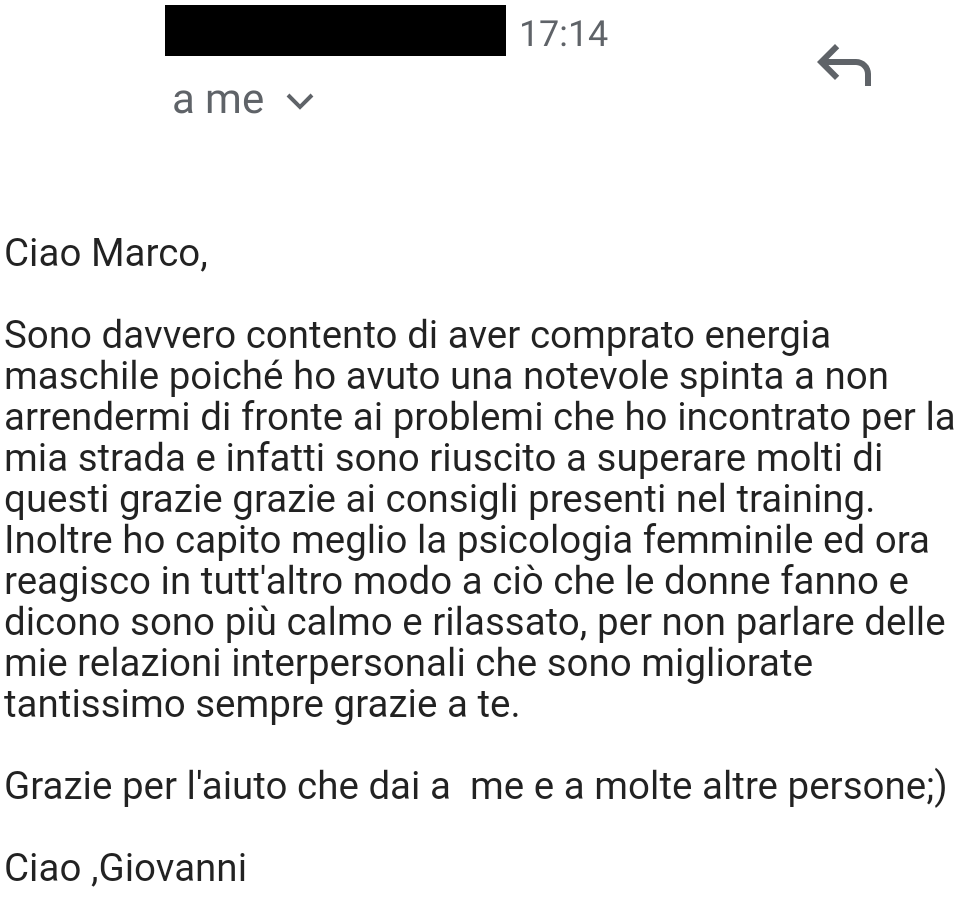Click the 17:14 timestamp

564,33
